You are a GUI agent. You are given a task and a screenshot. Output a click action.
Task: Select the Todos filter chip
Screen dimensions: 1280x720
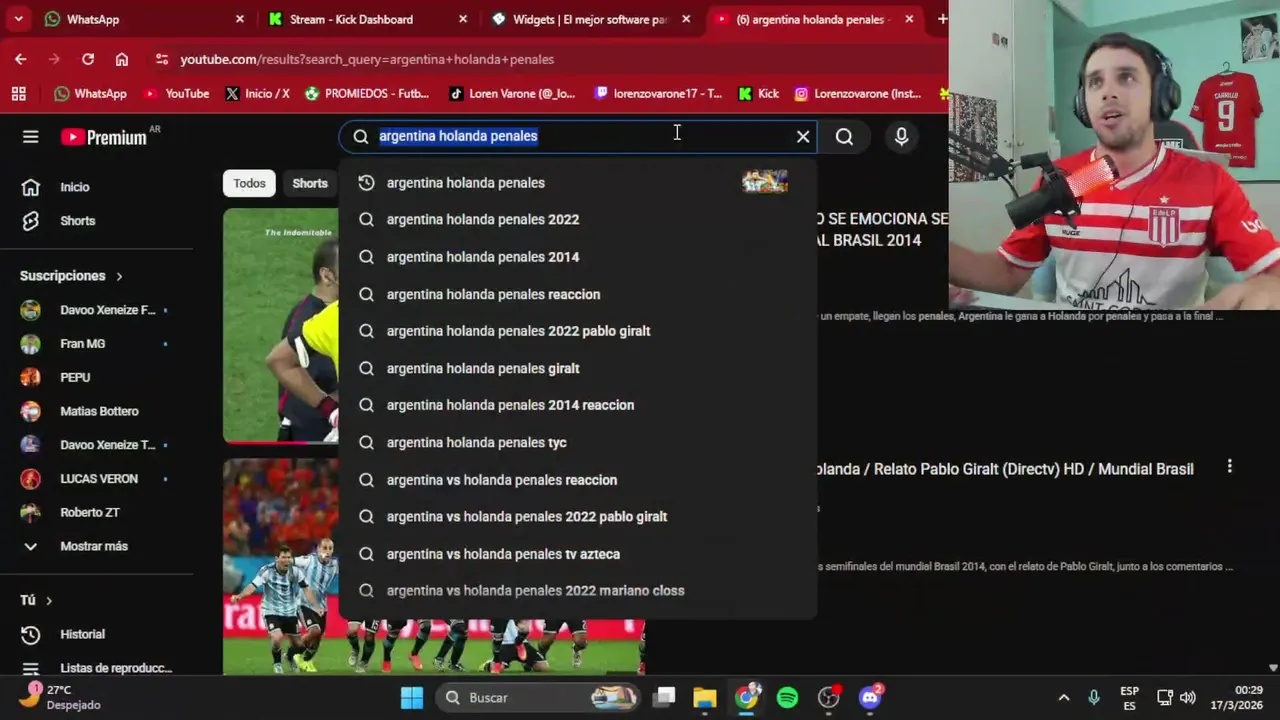(x=249, y=183)
